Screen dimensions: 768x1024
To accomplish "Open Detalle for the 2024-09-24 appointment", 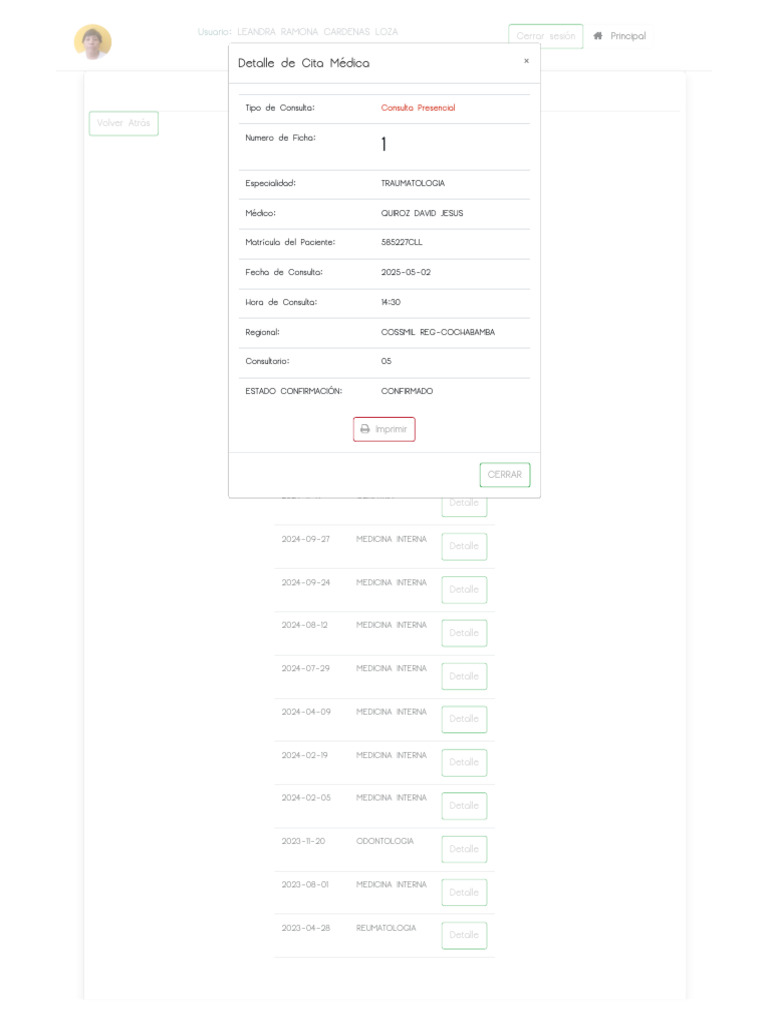I will 464,590.
